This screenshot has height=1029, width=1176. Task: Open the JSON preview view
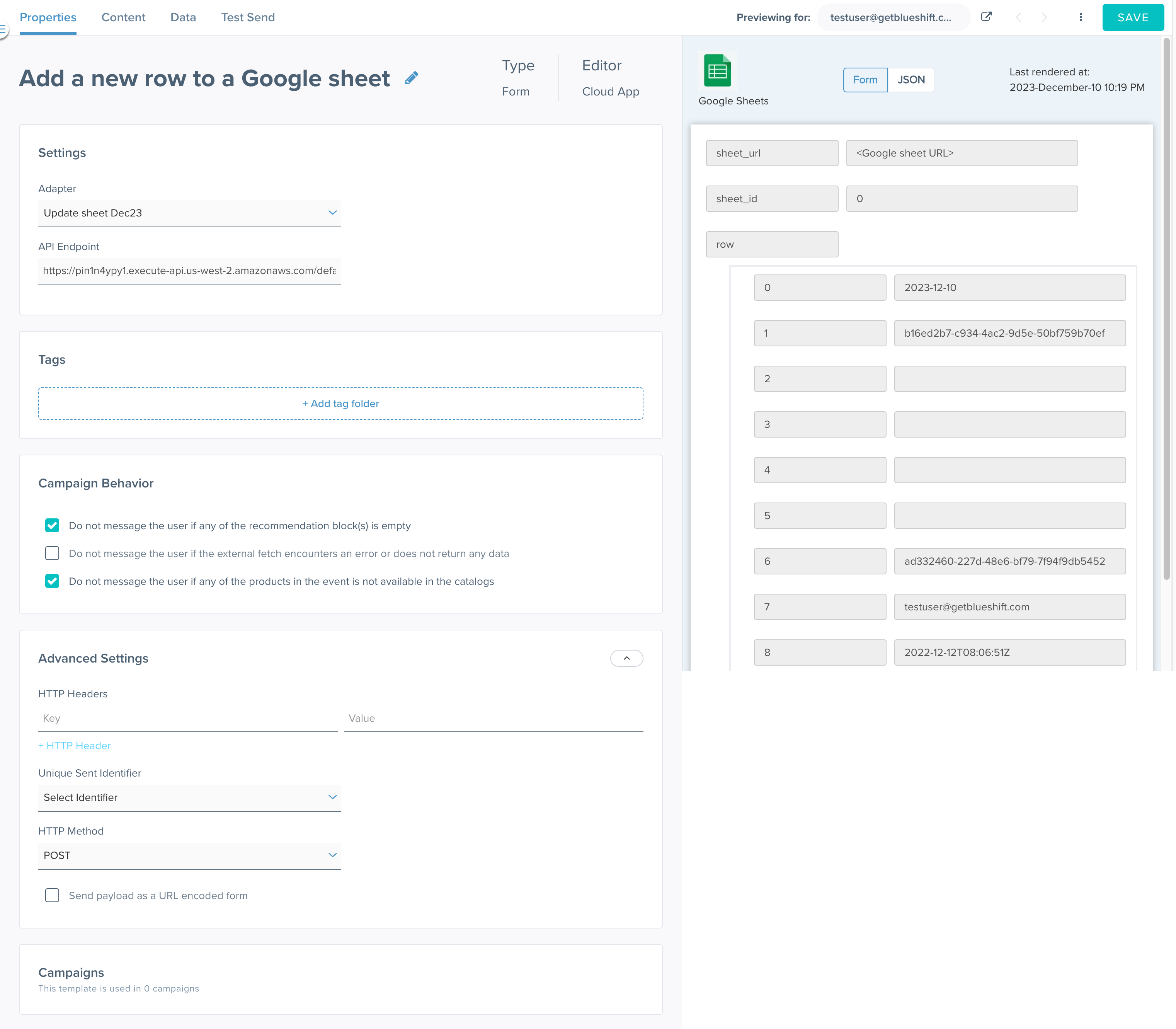point(911,80)
